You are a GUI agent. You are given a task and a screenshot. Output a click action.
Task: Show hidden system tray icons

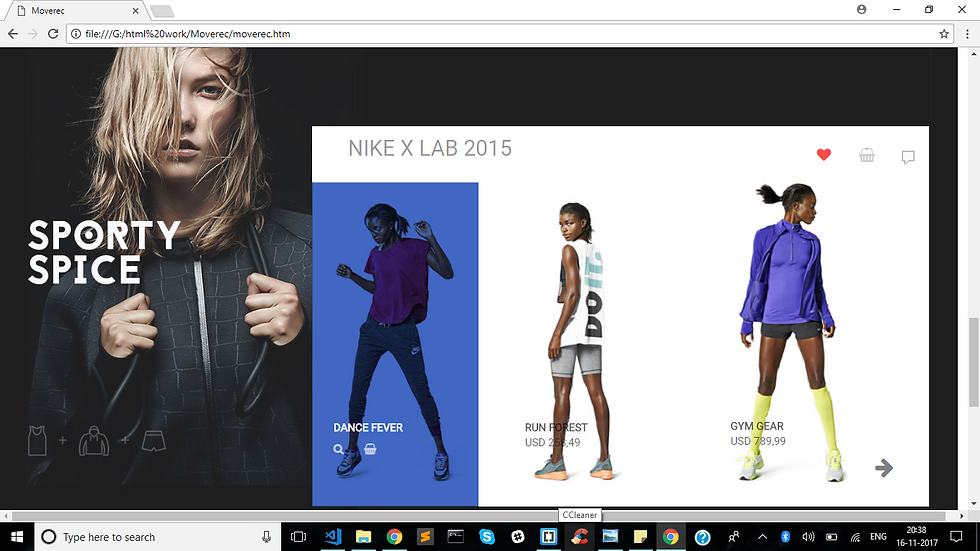coord(762,537)
